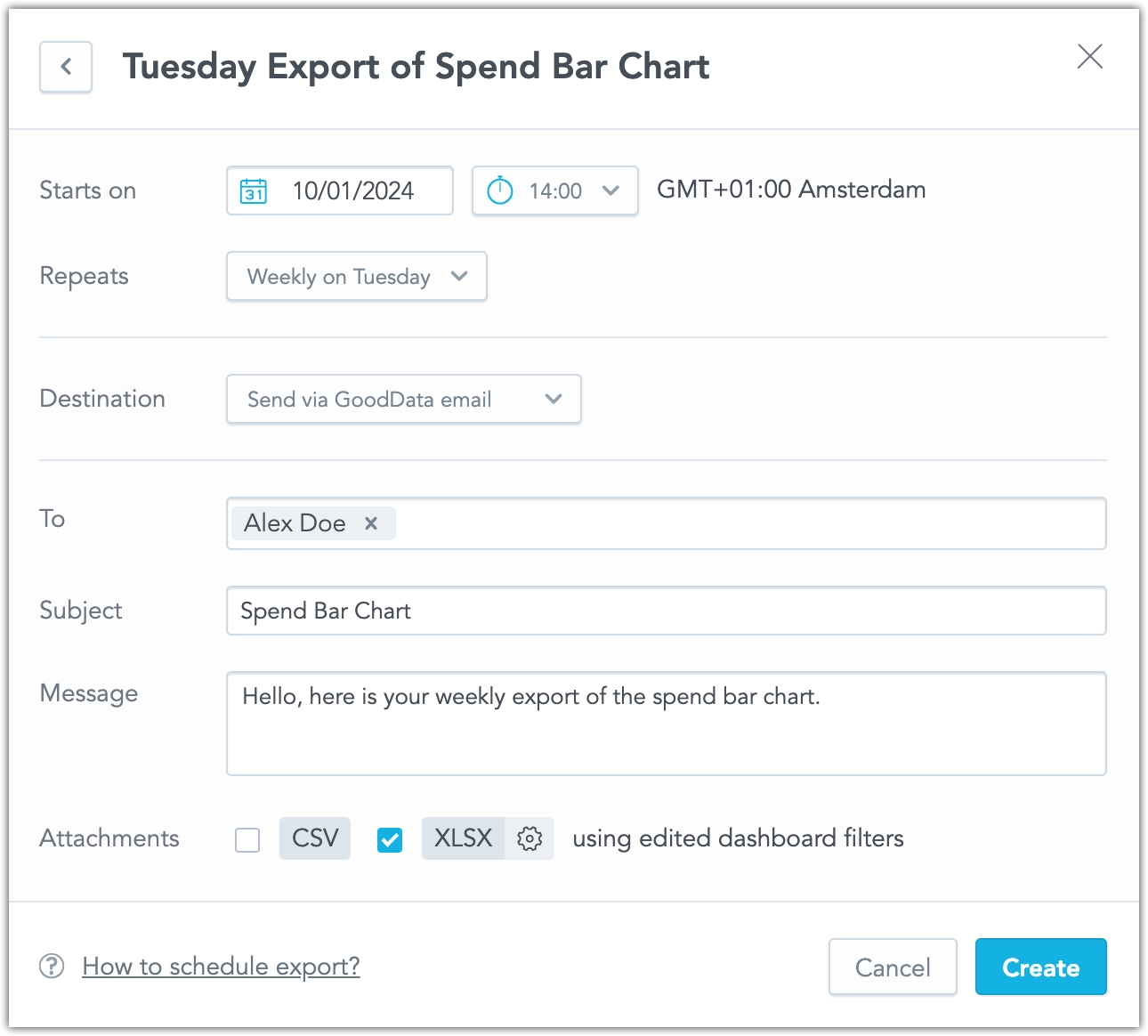Click the Create button
The height and width of the screenshot is (1036, 1148).
pyautogui.click(x=1040, y=967)
